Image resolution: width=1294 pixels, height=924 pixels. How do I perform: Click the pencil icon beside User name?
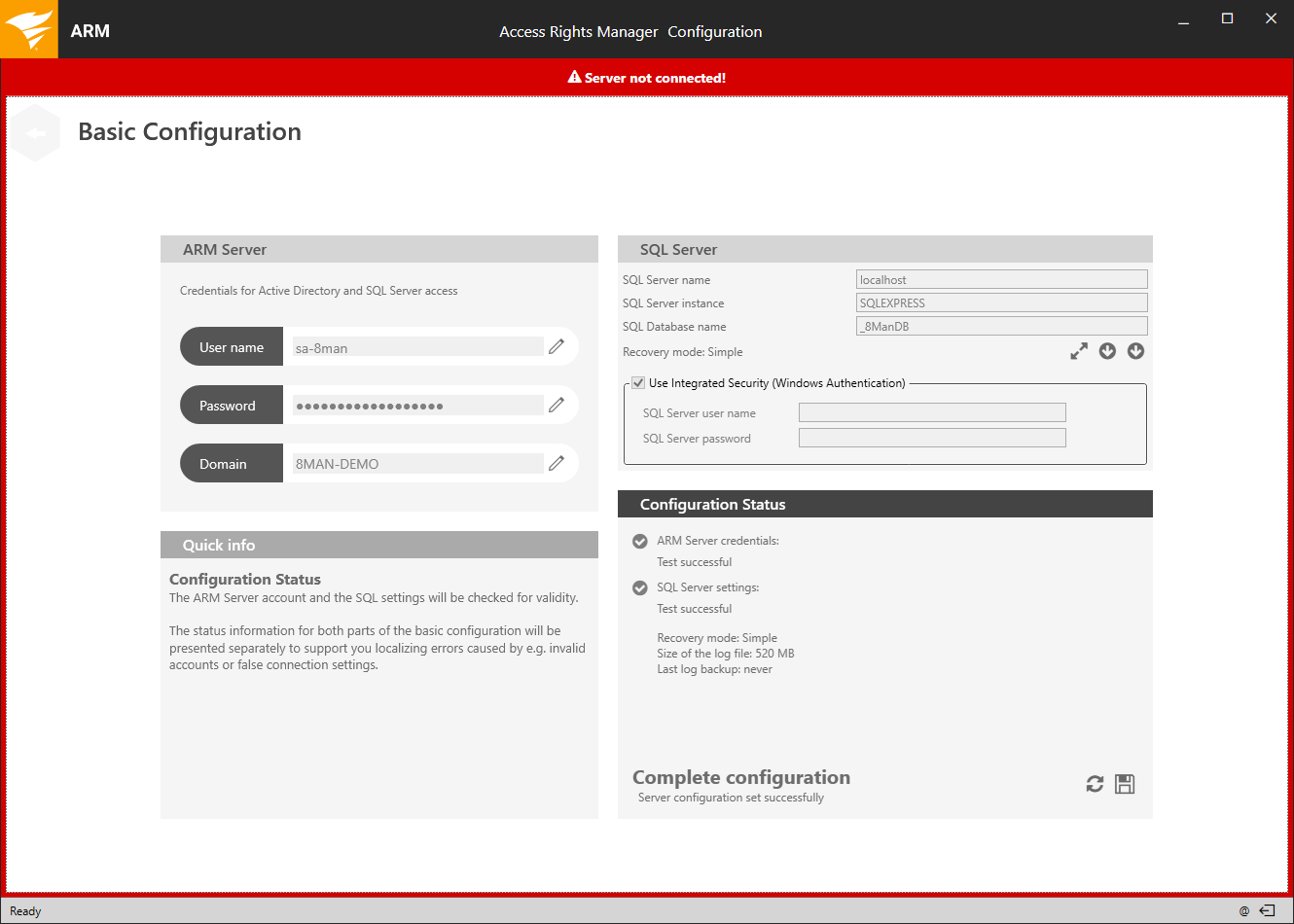click(x=557, y=347)
